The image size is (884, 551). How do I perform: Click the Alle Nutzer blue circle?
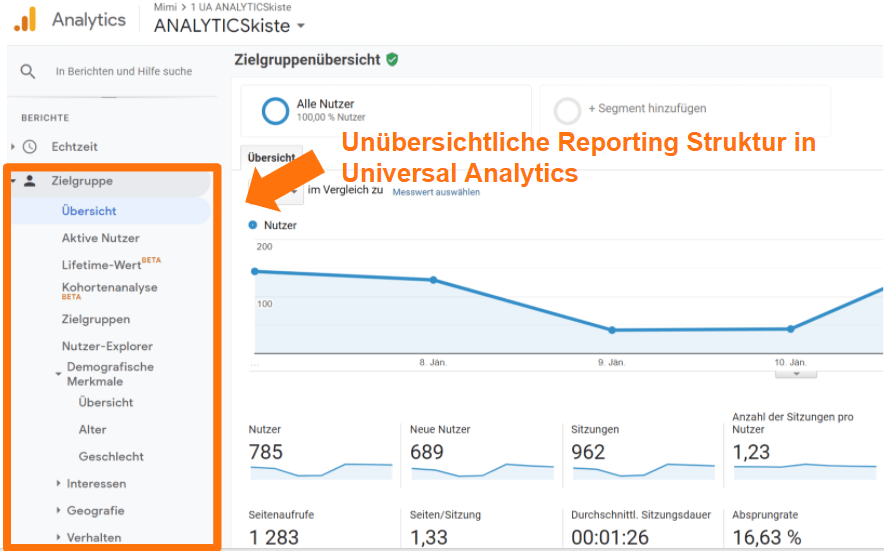(275, 111)
